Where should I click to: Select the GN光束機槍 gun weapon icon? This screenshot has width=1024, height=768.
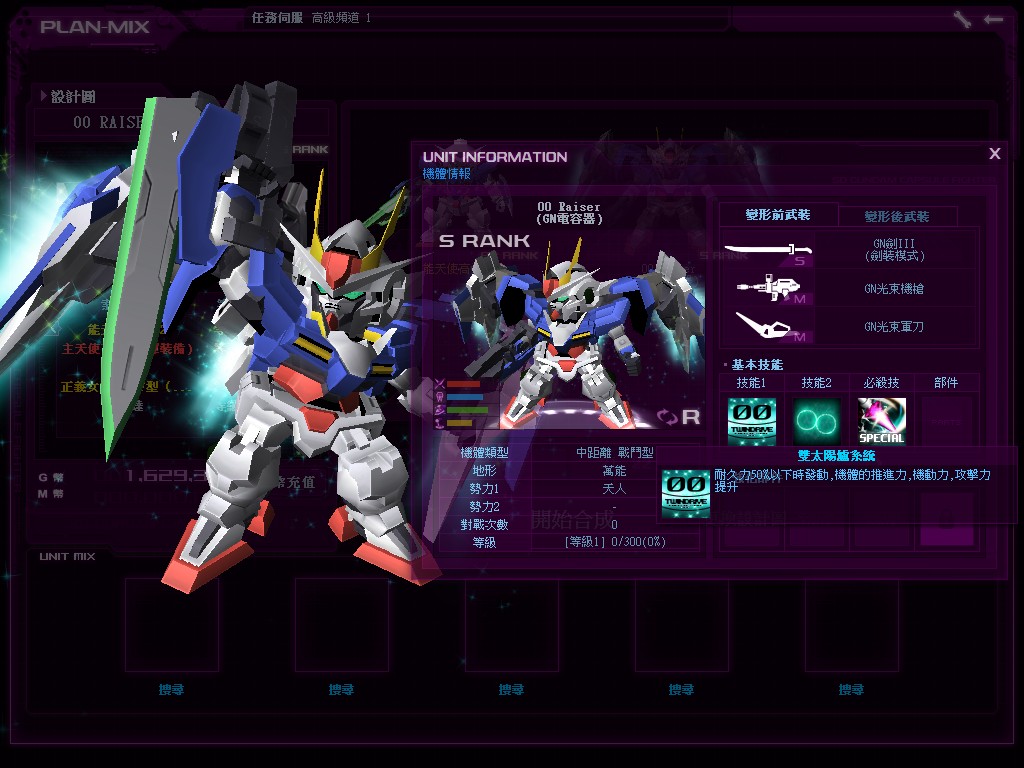(769, 289)
